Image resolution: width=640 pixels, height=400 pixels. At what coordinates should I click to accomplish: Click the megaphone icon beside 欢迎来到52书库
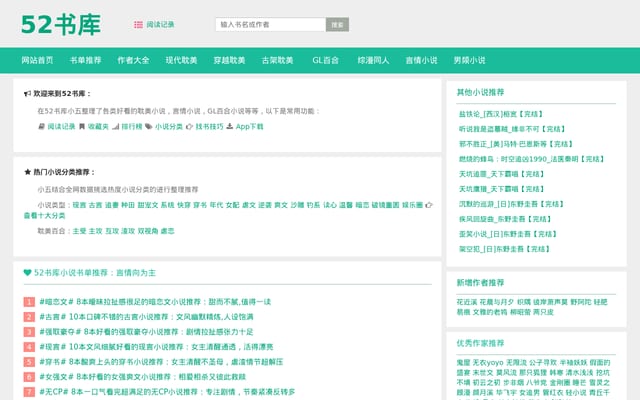pos(27,94)
